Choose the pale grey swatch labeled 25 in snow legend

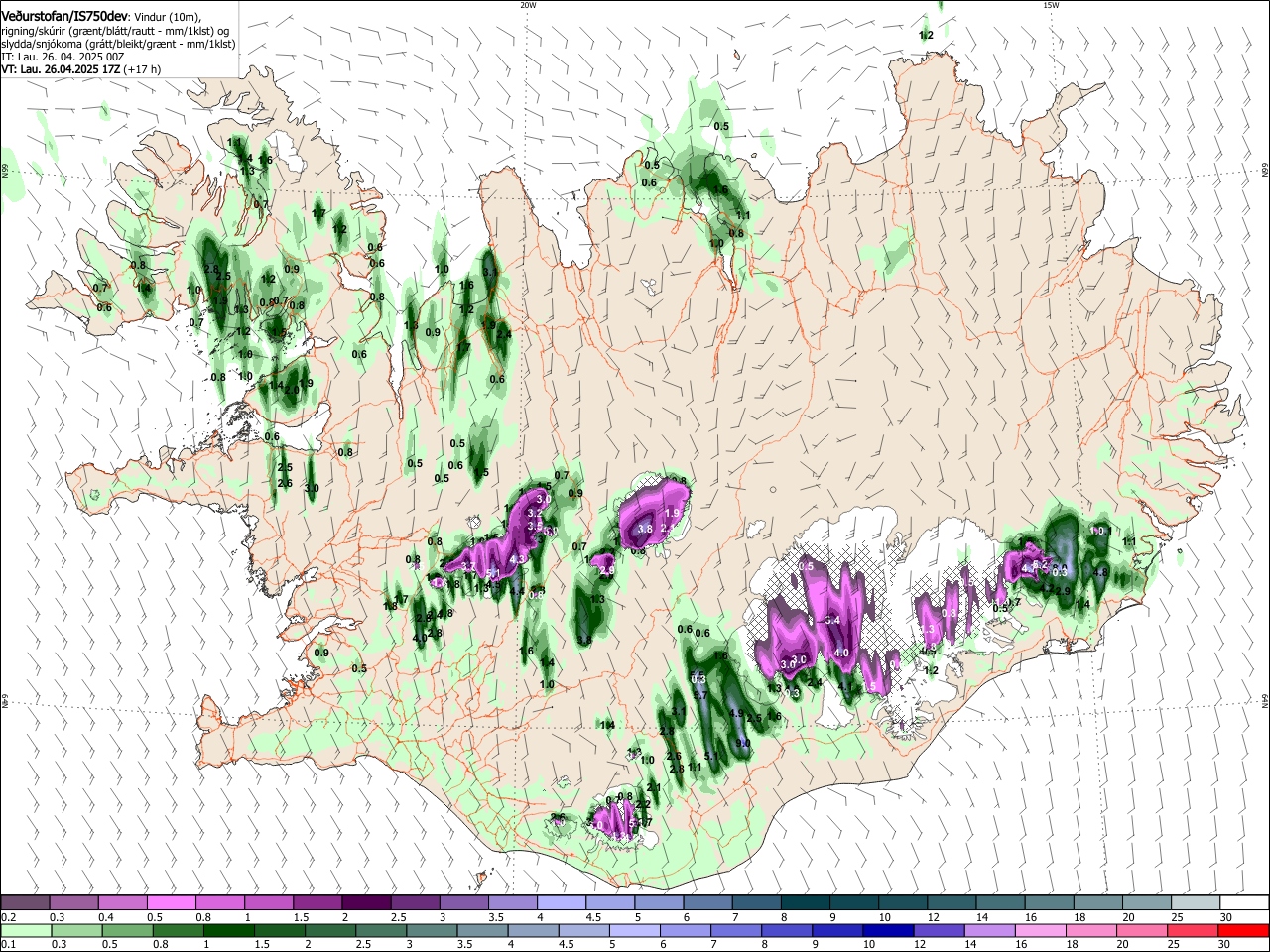1196,902
